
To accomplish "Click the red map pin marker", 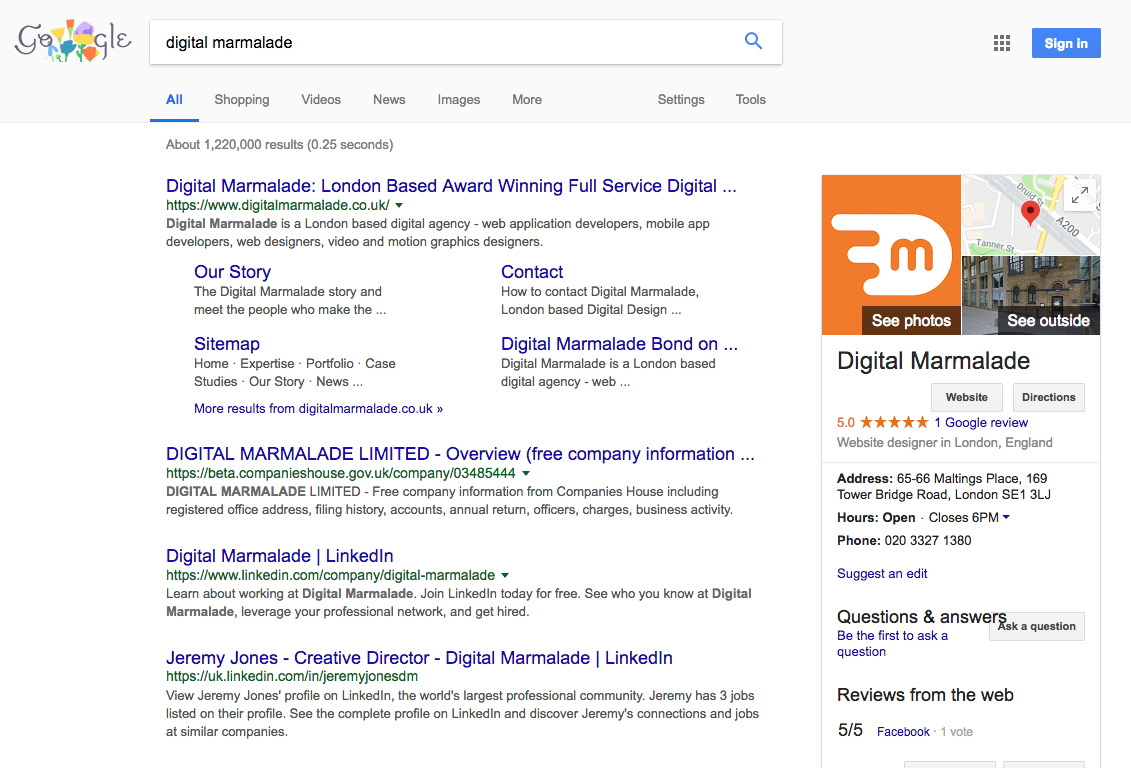I will (x=1029, y=212).
